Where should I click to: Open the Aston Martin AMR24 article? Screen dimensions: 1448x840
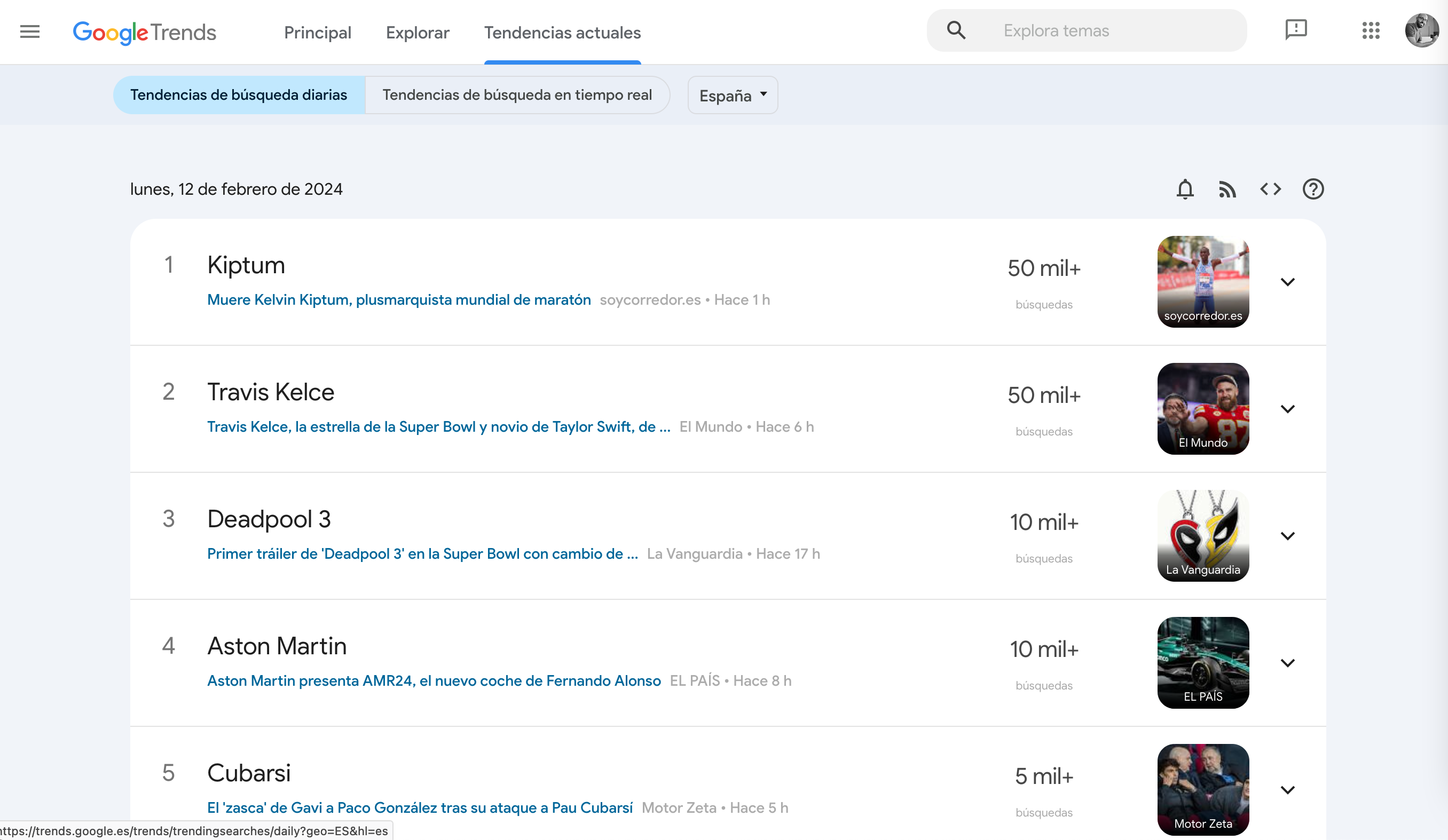pos(433,680)
